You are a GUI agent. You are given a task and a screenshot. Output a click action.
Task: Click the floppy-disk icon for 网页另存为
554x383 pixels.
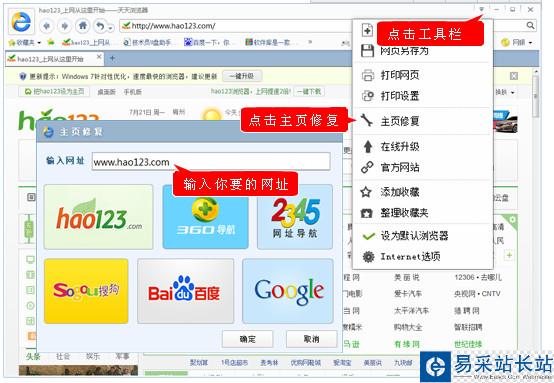click(x=367, y=51)
